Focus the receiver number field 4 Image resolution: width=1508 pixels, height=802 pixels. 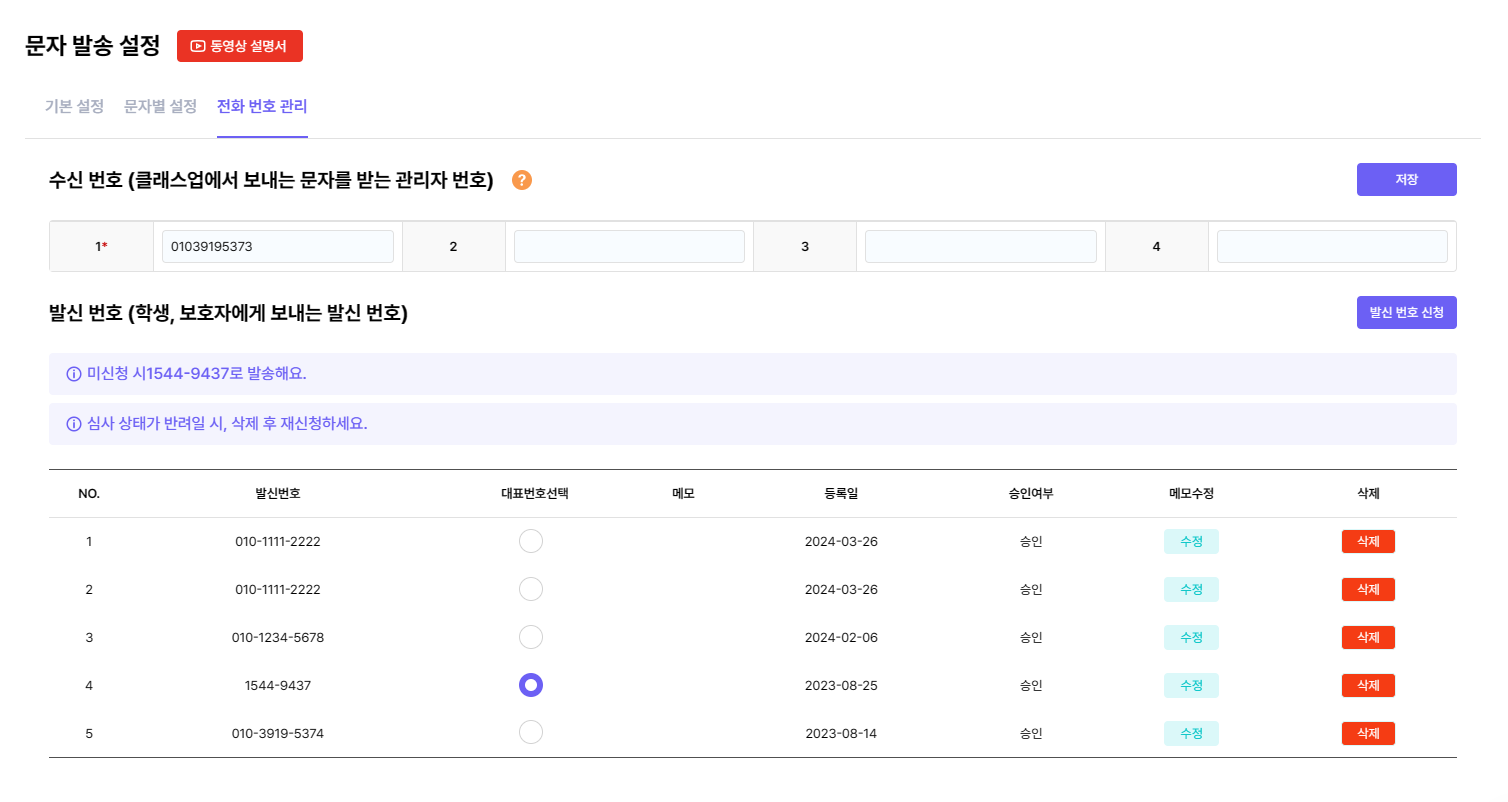1331,246
